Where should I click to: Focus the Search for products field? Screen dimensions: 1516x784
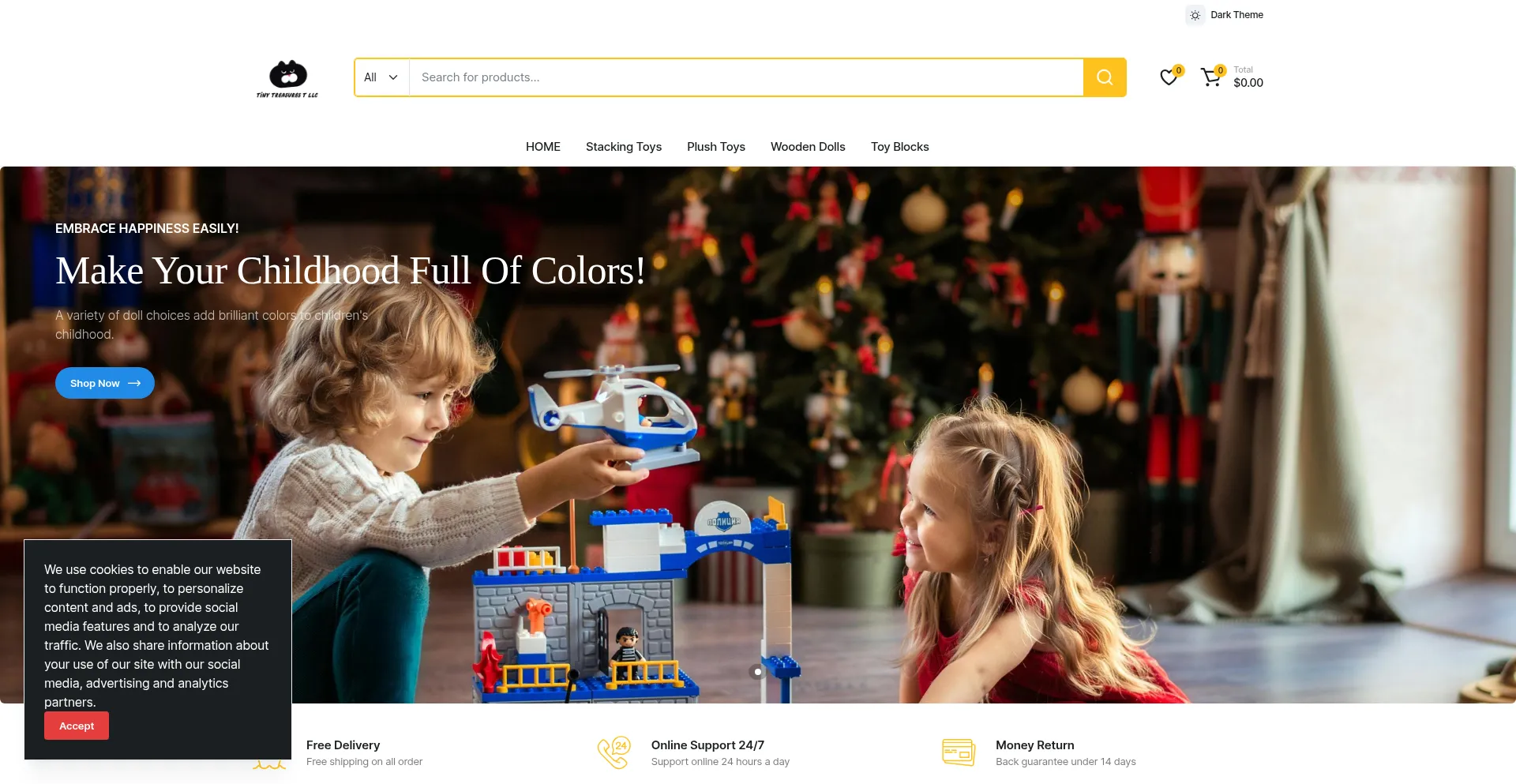point(746,77)
